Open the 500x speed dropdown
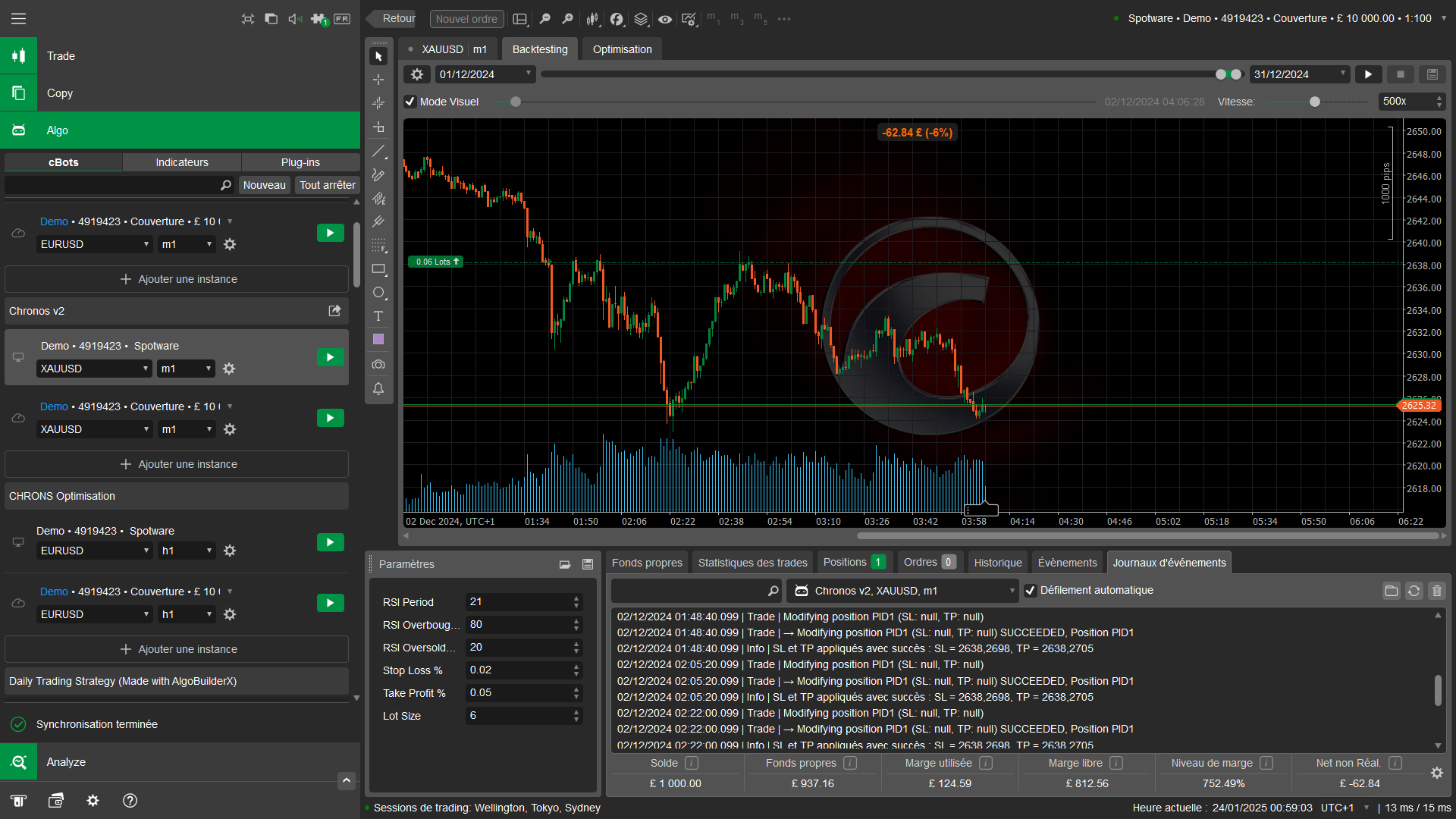 tap(1412, 102)
